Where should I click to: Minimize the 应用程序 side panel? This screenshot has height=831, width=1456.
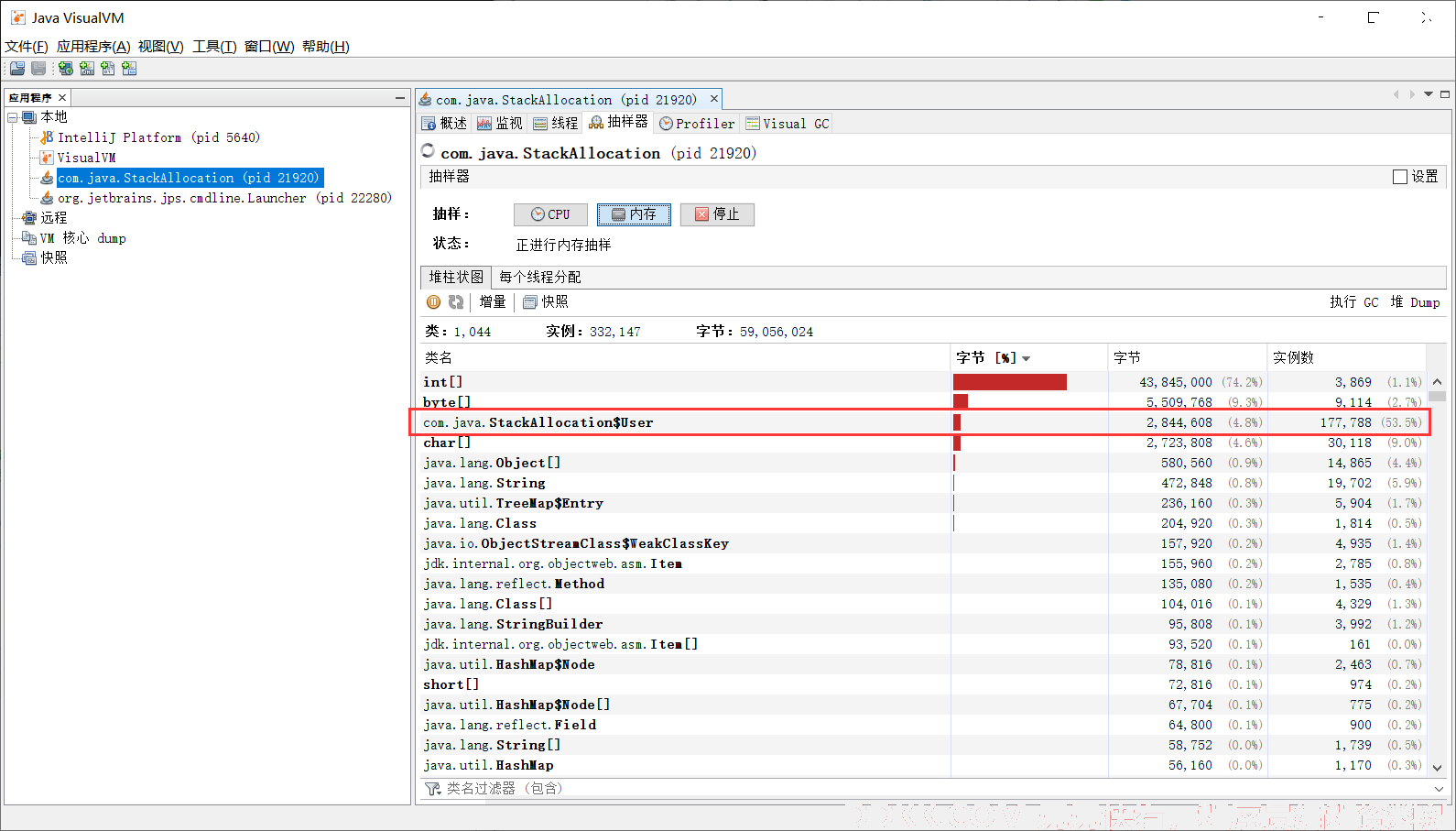click(x=400, y=97)
